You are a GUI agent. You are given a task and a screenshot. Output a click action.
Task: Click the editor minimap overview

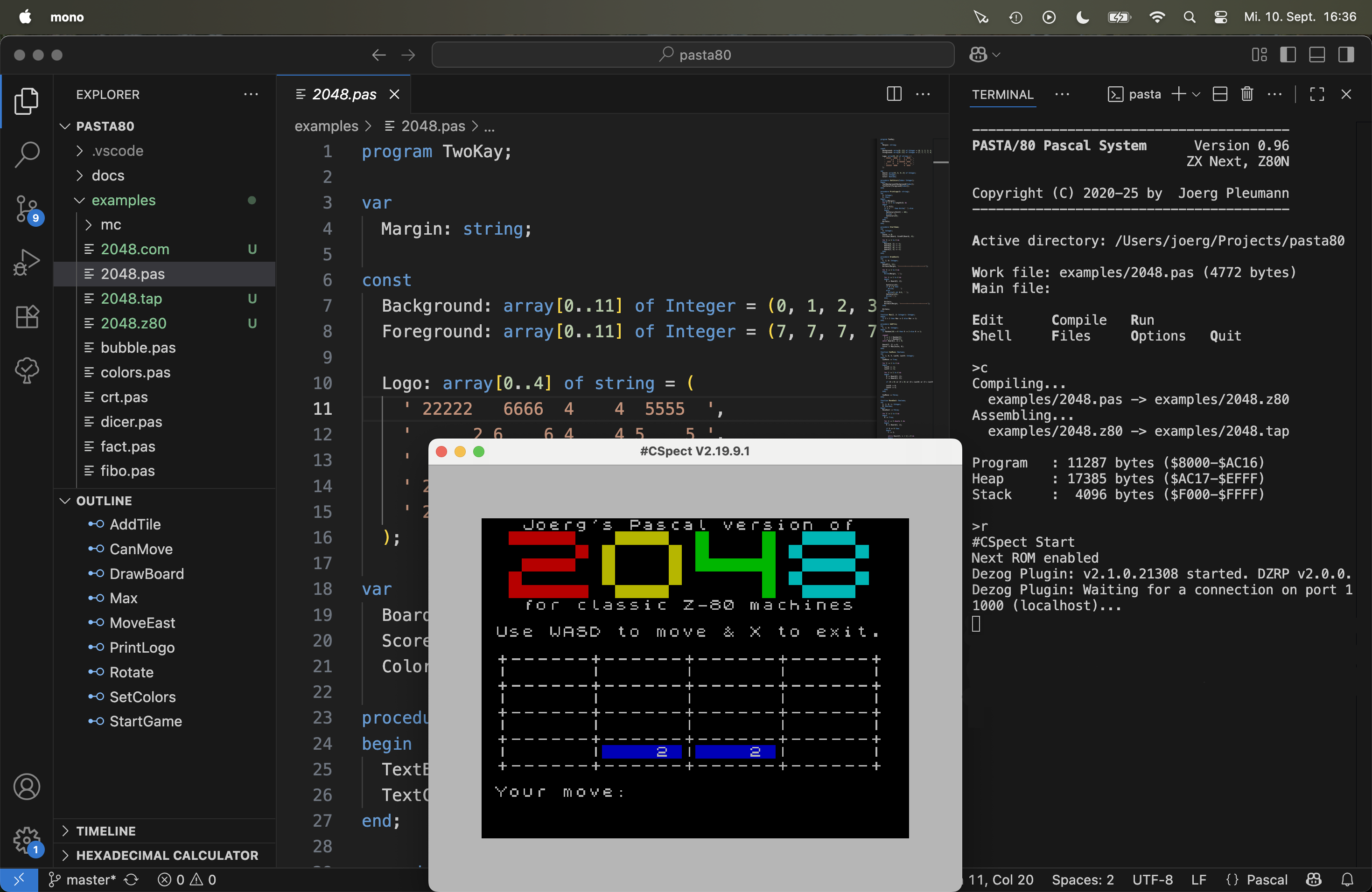click(905, 288)
